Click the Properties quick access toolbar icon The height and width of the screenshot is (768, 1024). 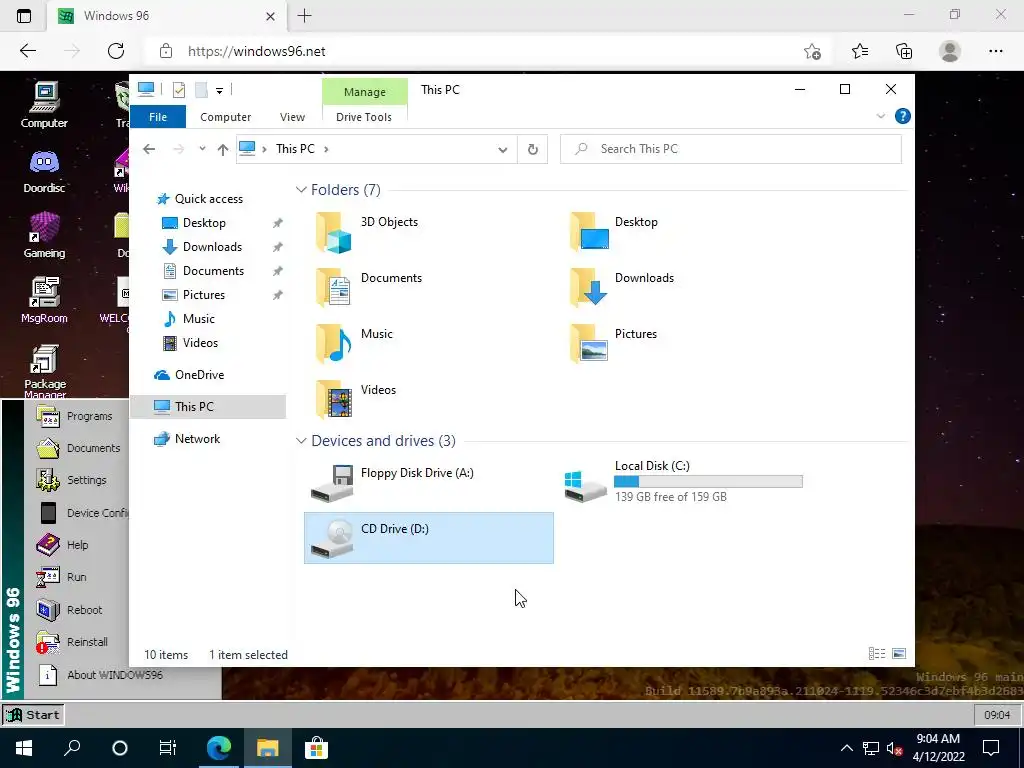[x=178, y=90]
